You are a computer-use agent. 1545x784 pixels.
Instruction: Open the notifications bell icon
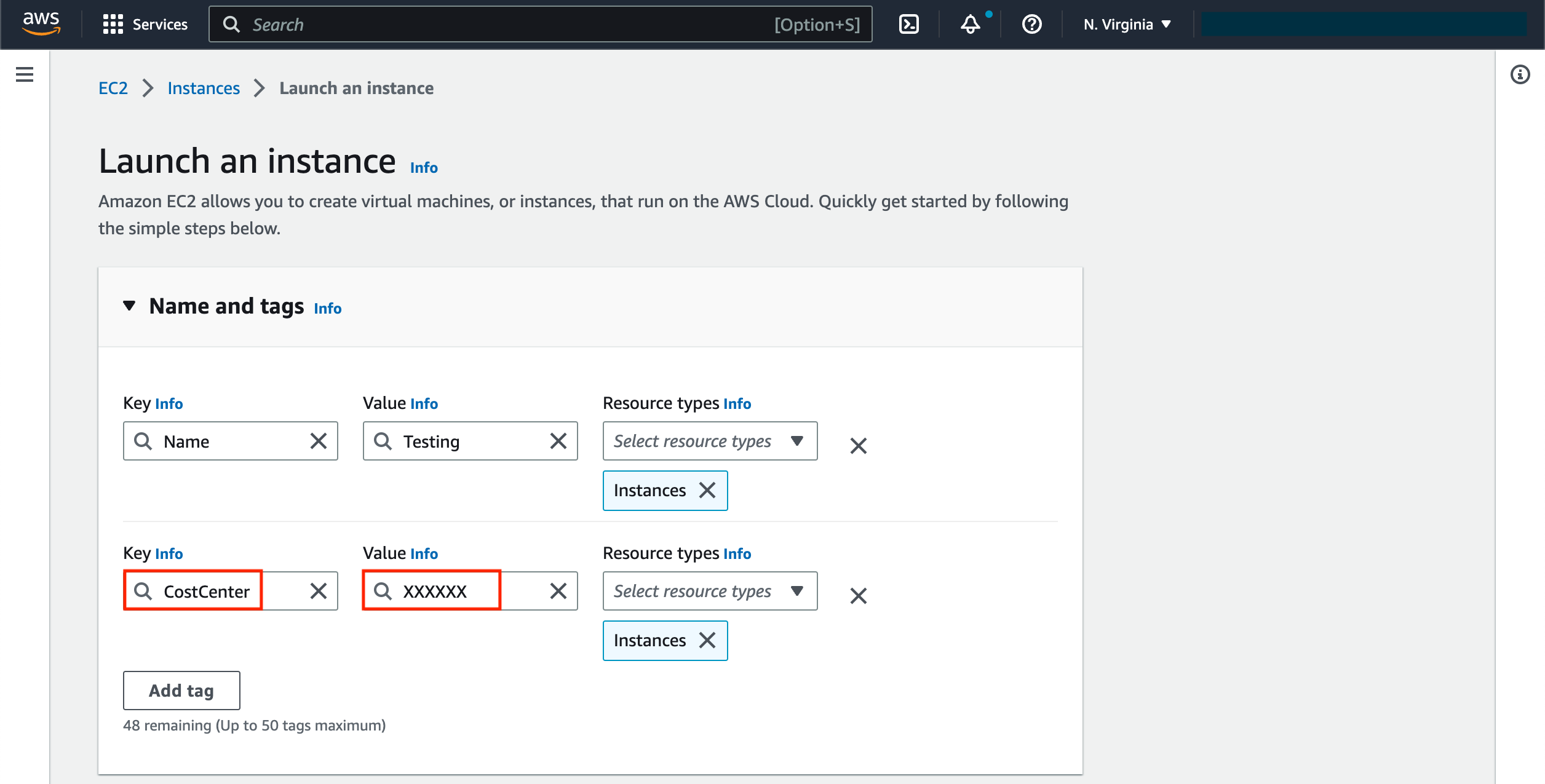970,25
